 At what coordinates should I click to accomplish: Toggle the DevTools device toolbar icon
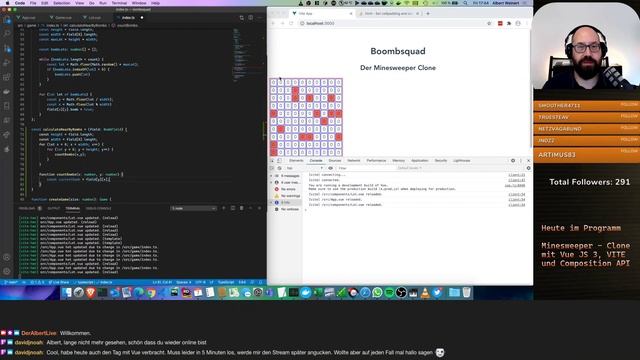[x=280, y=161]
